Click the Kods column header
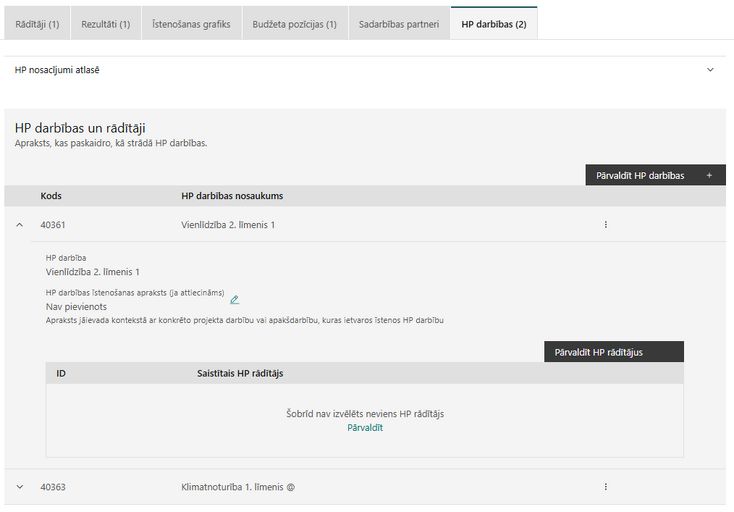 [x=51, y=196]
